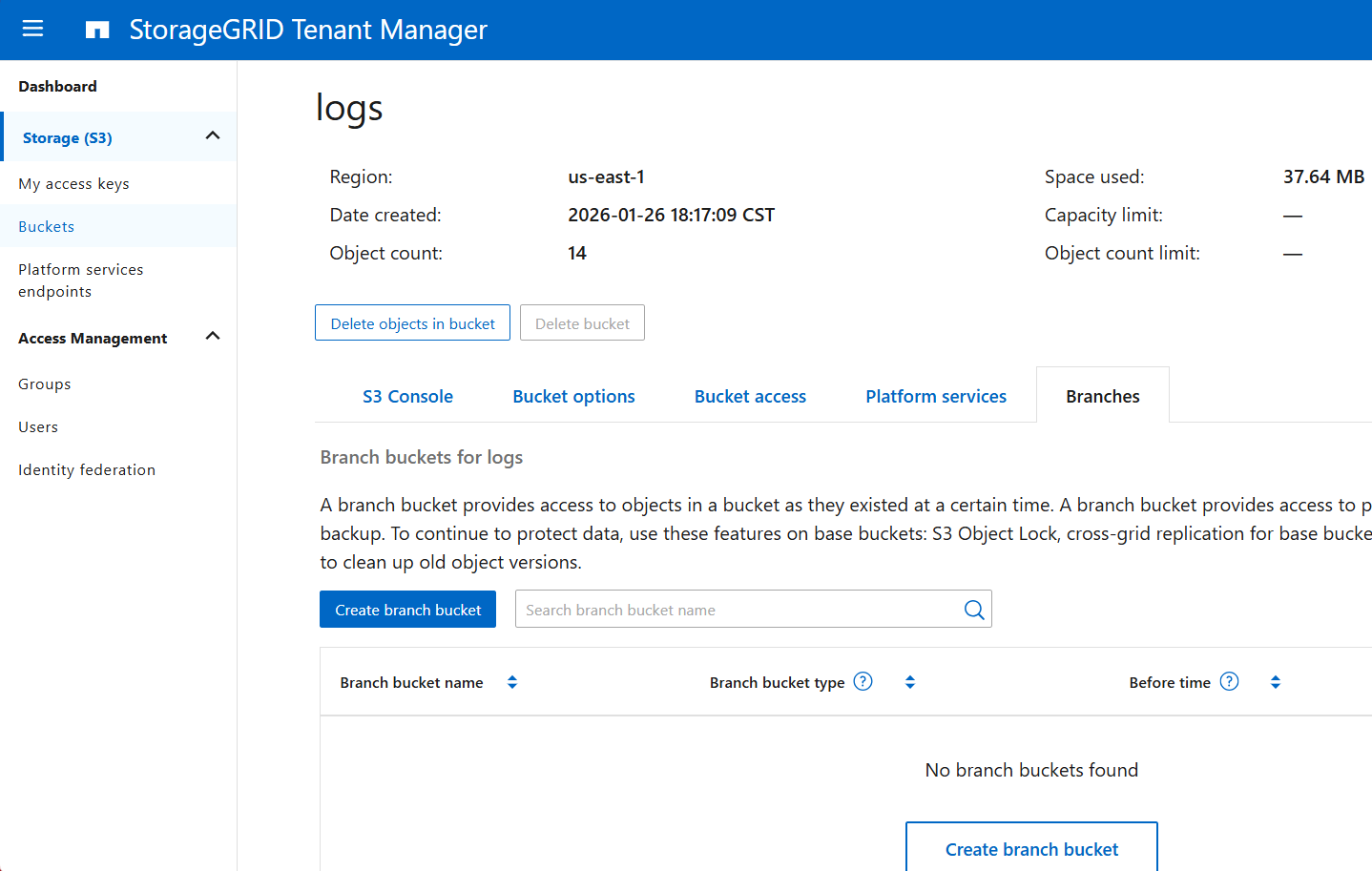Open Identity federation page
1372x871 pixels.
87,470
